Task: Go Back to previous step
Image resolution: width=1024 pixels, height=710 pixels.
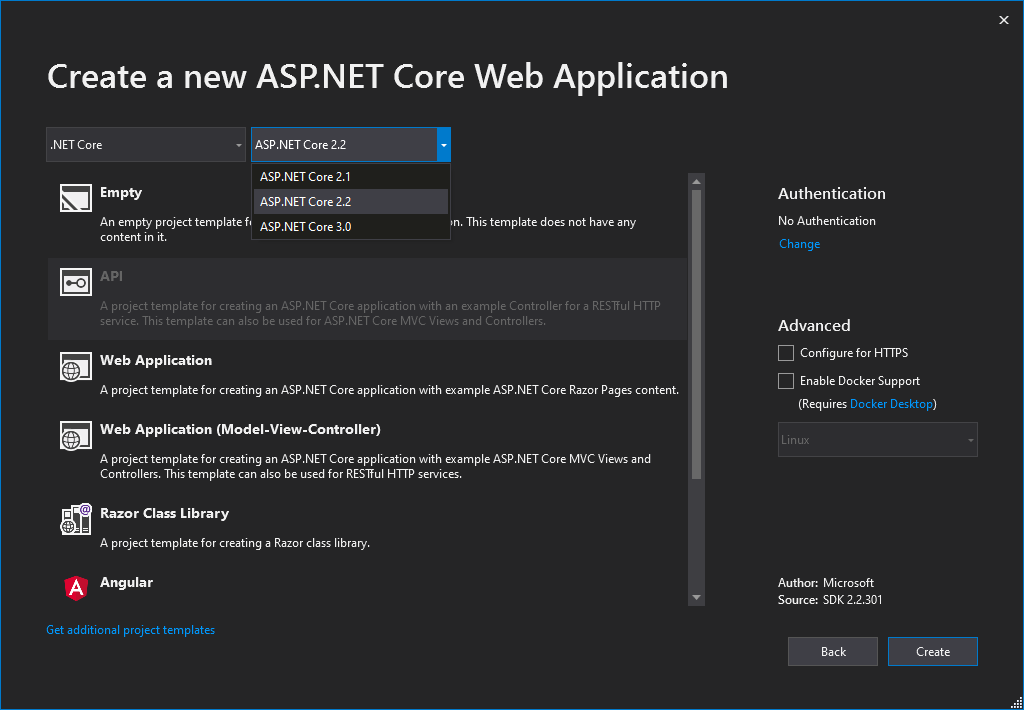Action: pos(833,652)
